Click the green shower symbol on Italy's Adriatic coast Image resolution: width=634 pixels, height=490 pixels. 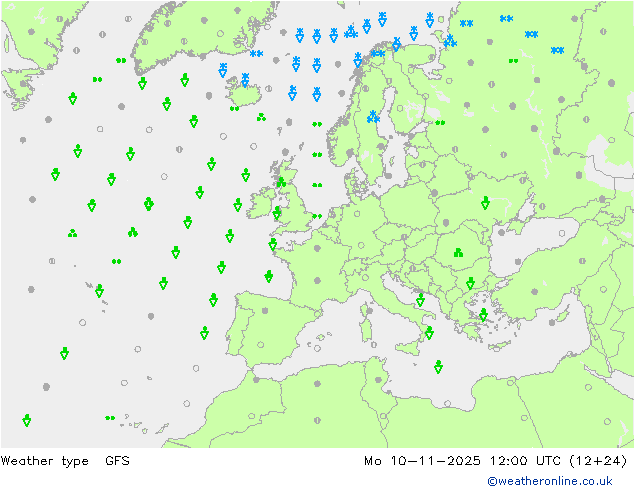pos(420,300)
